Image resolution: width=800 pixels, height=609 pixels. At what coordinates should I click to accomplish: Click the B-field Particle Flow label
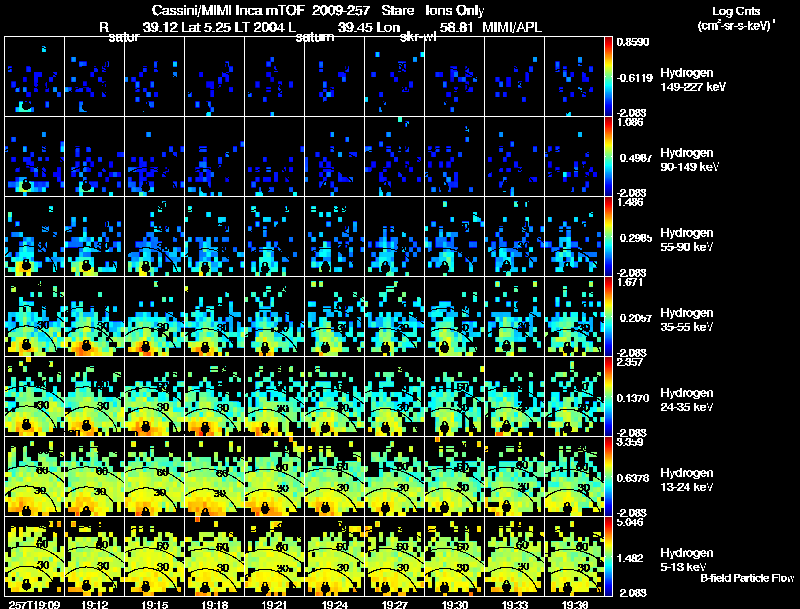(x=747, y=578)
